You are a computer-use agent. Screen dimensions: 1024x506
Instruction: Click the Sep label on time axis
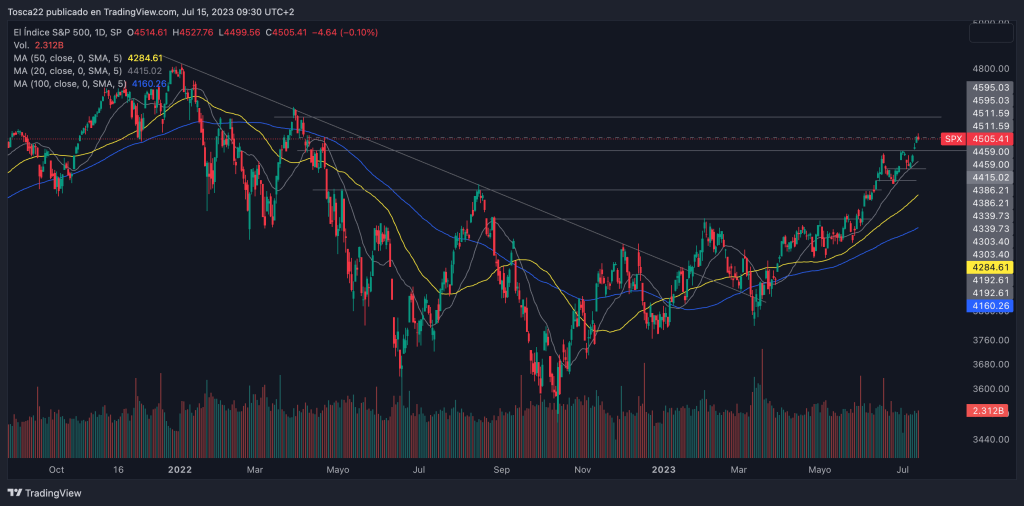(501, 469)
